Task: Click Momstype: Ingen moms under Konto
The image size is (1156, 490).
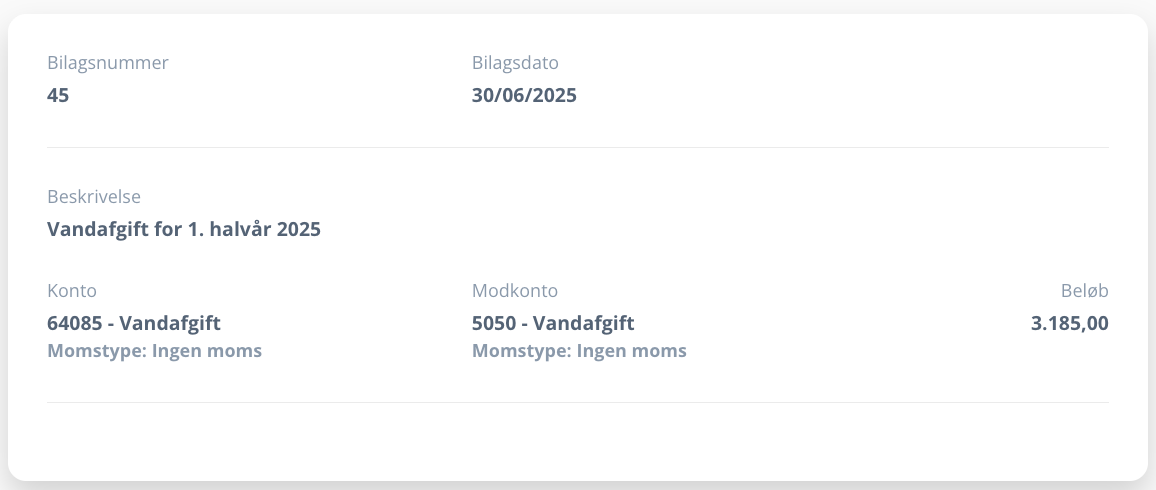Action: (x=154, y=351)
